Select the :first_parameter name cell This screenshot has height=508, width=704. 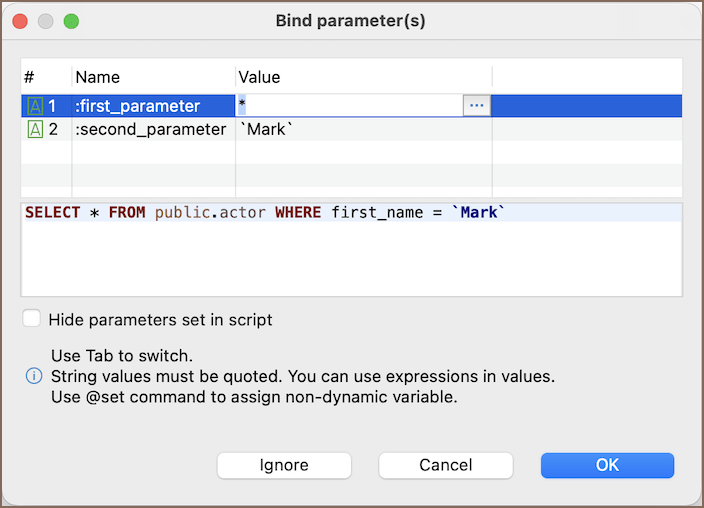point(138,106)
